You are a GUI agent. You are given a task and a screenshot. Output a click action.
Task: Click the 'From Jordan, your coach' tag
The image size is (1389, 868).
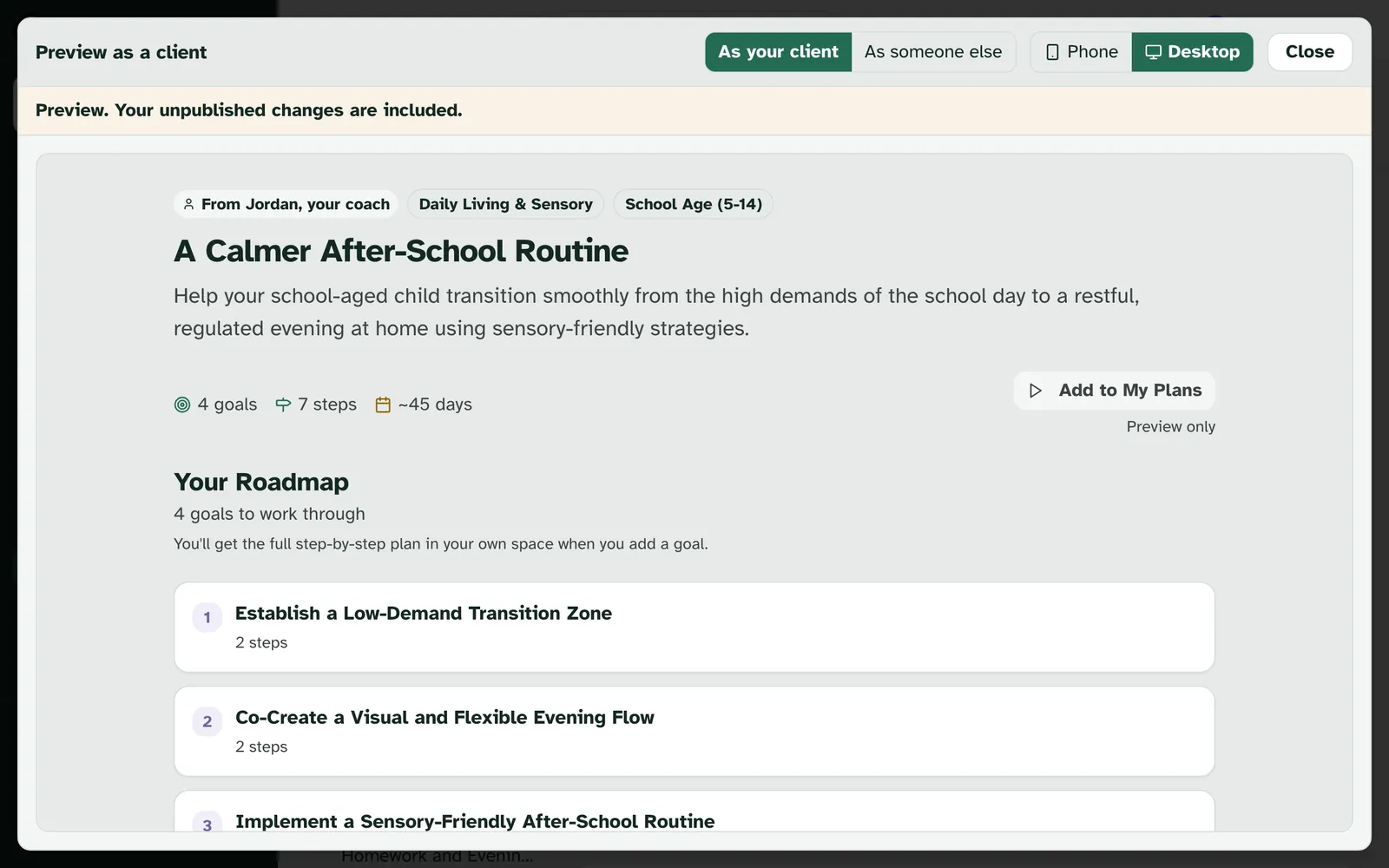(x=286, y=204)
